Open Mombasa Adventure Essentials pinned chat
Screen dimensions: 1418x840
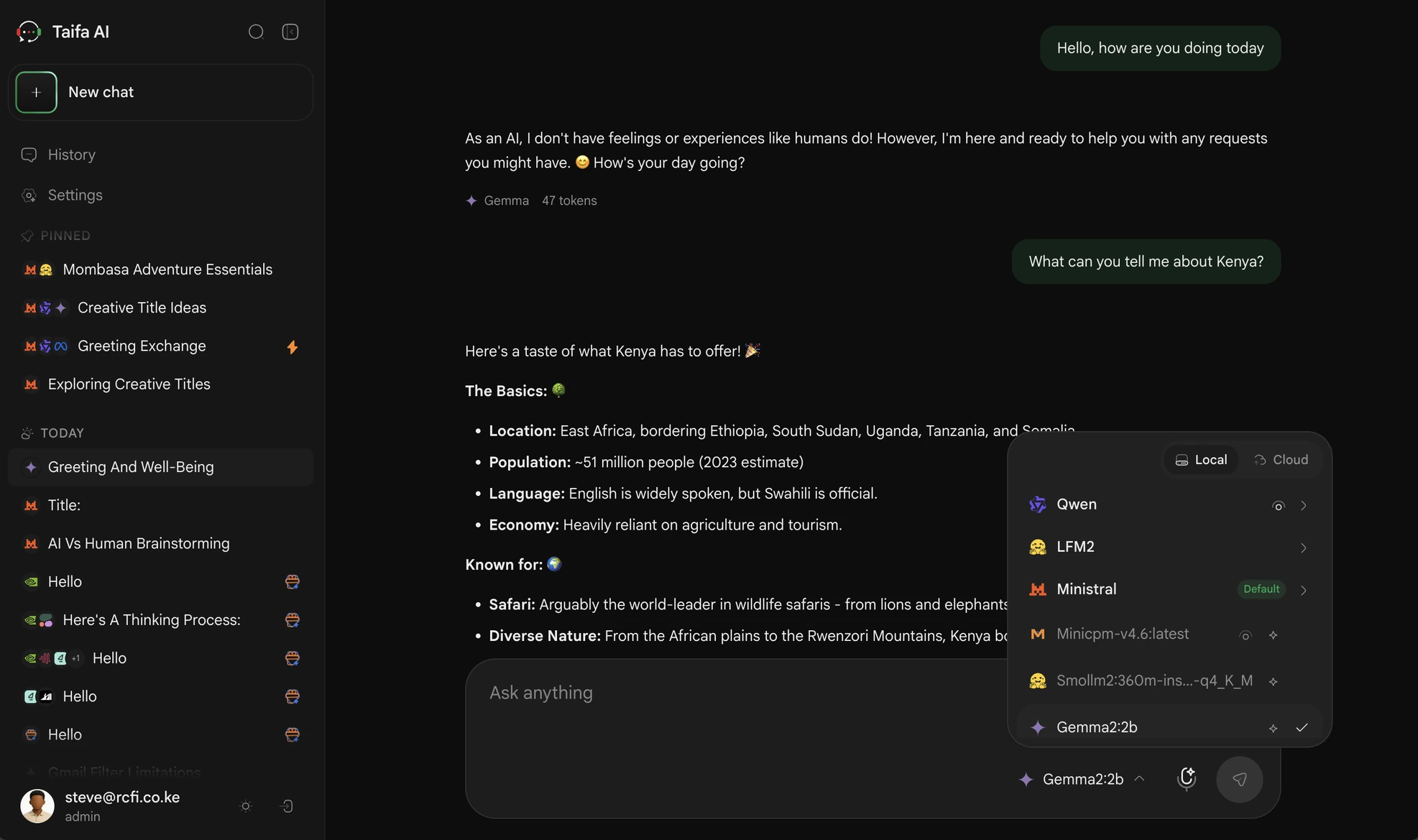[x=160, y=269]
